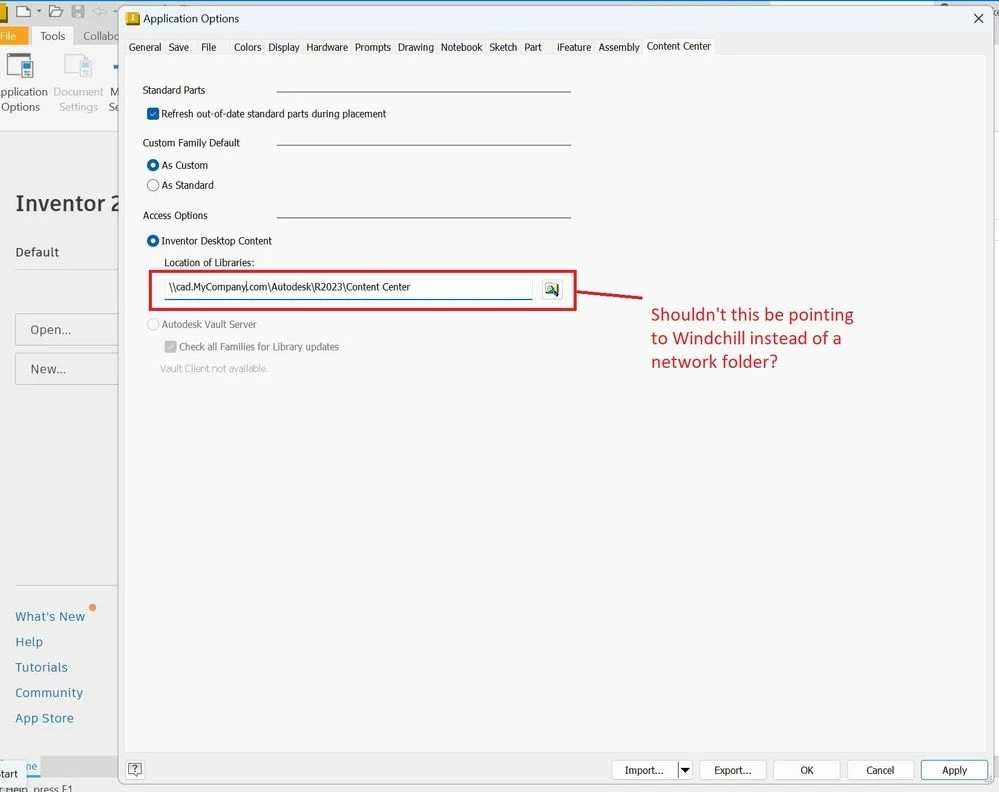Click the Apply button

953,769
